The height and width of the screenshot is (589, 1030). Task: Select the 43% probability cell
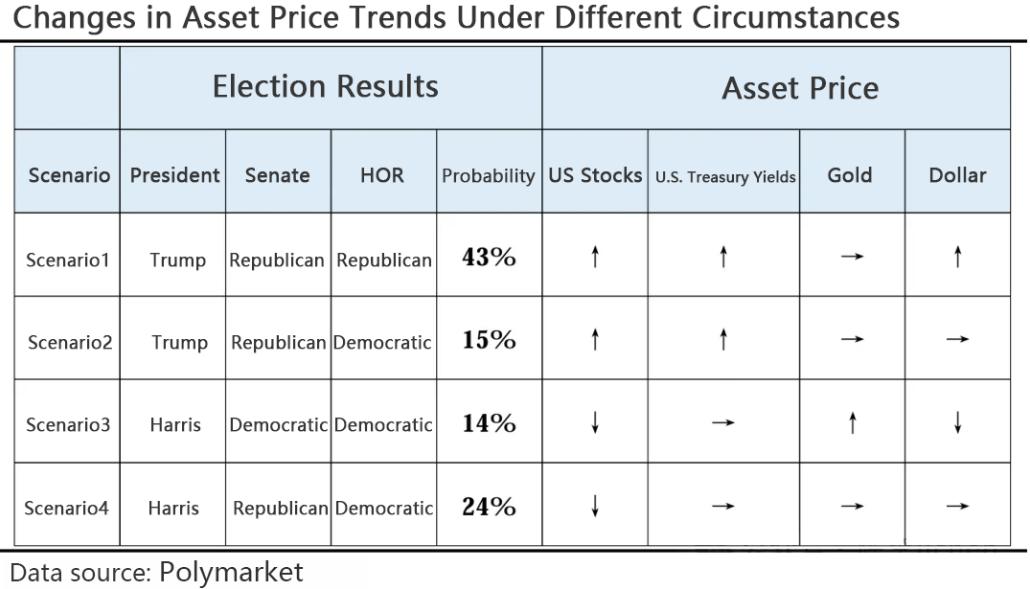(x=489, y=258)
